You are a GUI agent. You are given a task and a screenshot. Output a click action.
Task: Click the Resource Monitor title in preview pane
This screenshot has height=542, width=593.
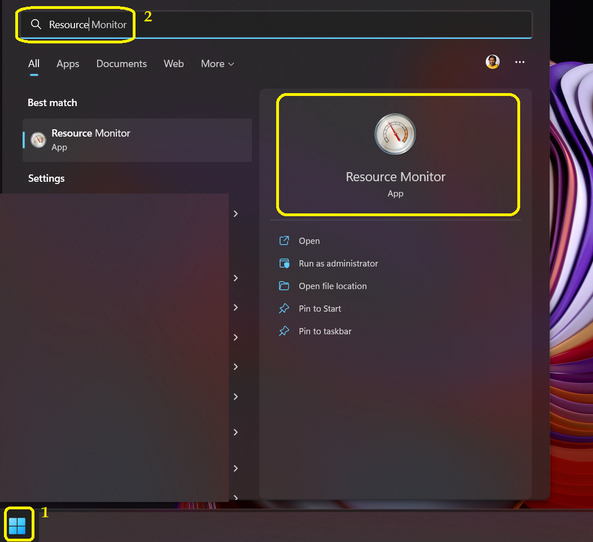pyautogui.click(x=396, y=177)
